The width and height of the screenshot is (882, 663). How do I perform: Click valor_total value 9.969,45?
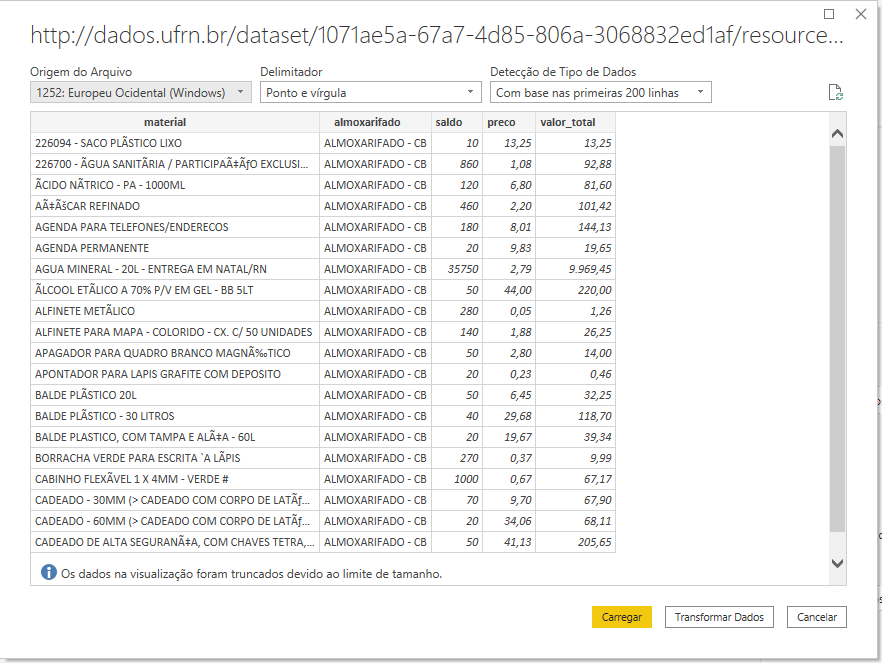tap(575, 269)
